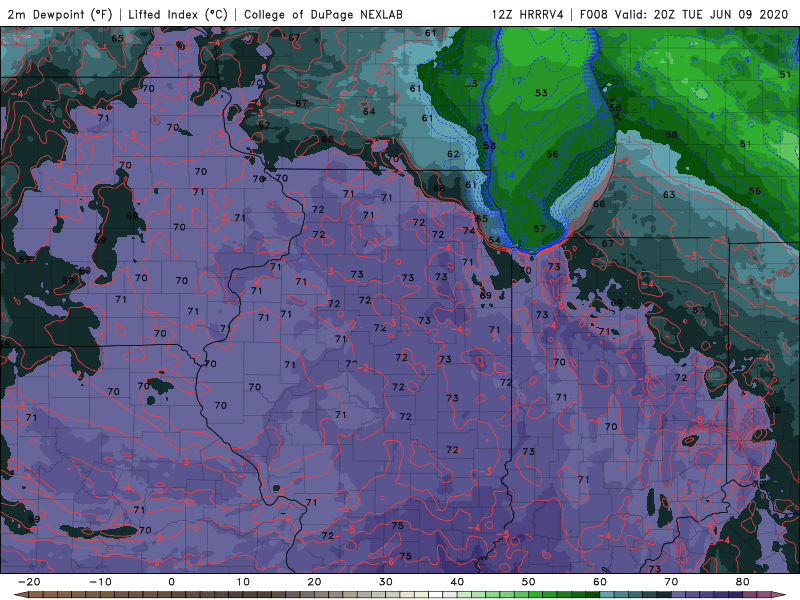800x600 pixels.
Task: Click the '10' label on the color scale
Action: (243, 582)
